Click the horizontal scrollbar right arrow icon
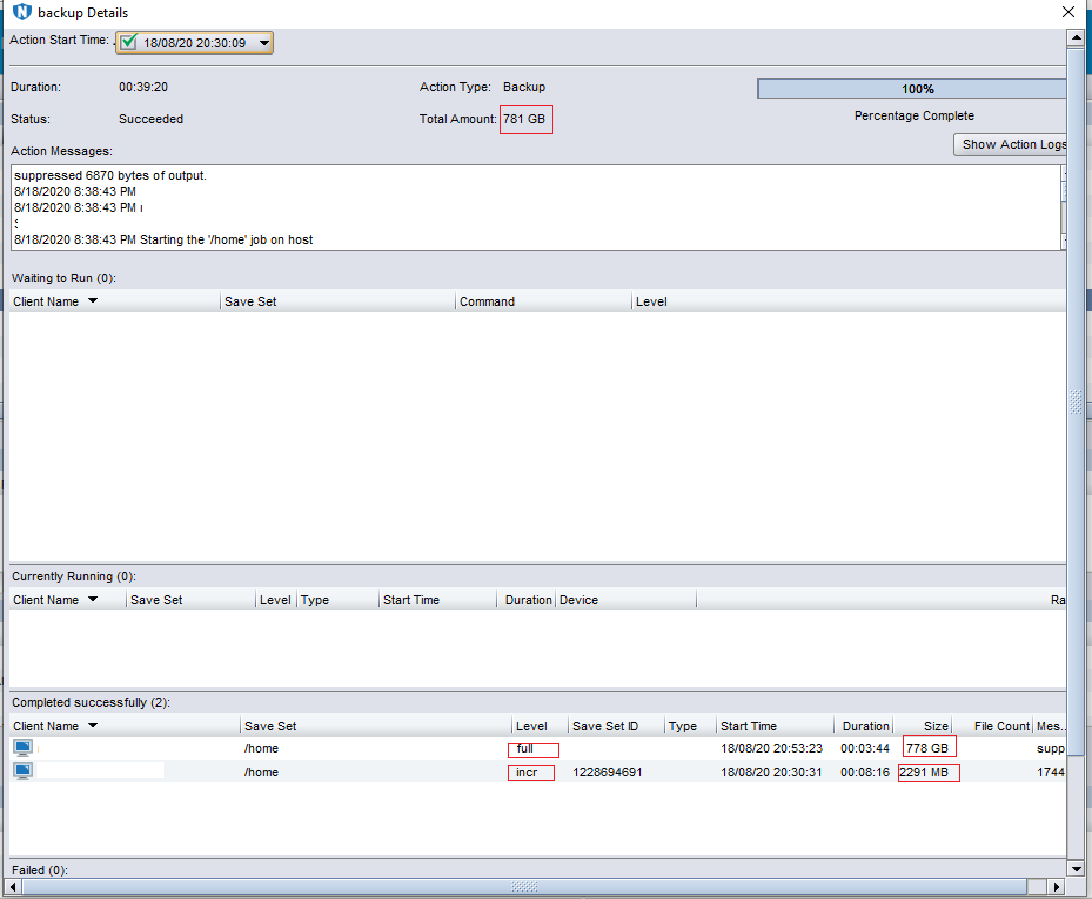 [x=1057, y=886]
